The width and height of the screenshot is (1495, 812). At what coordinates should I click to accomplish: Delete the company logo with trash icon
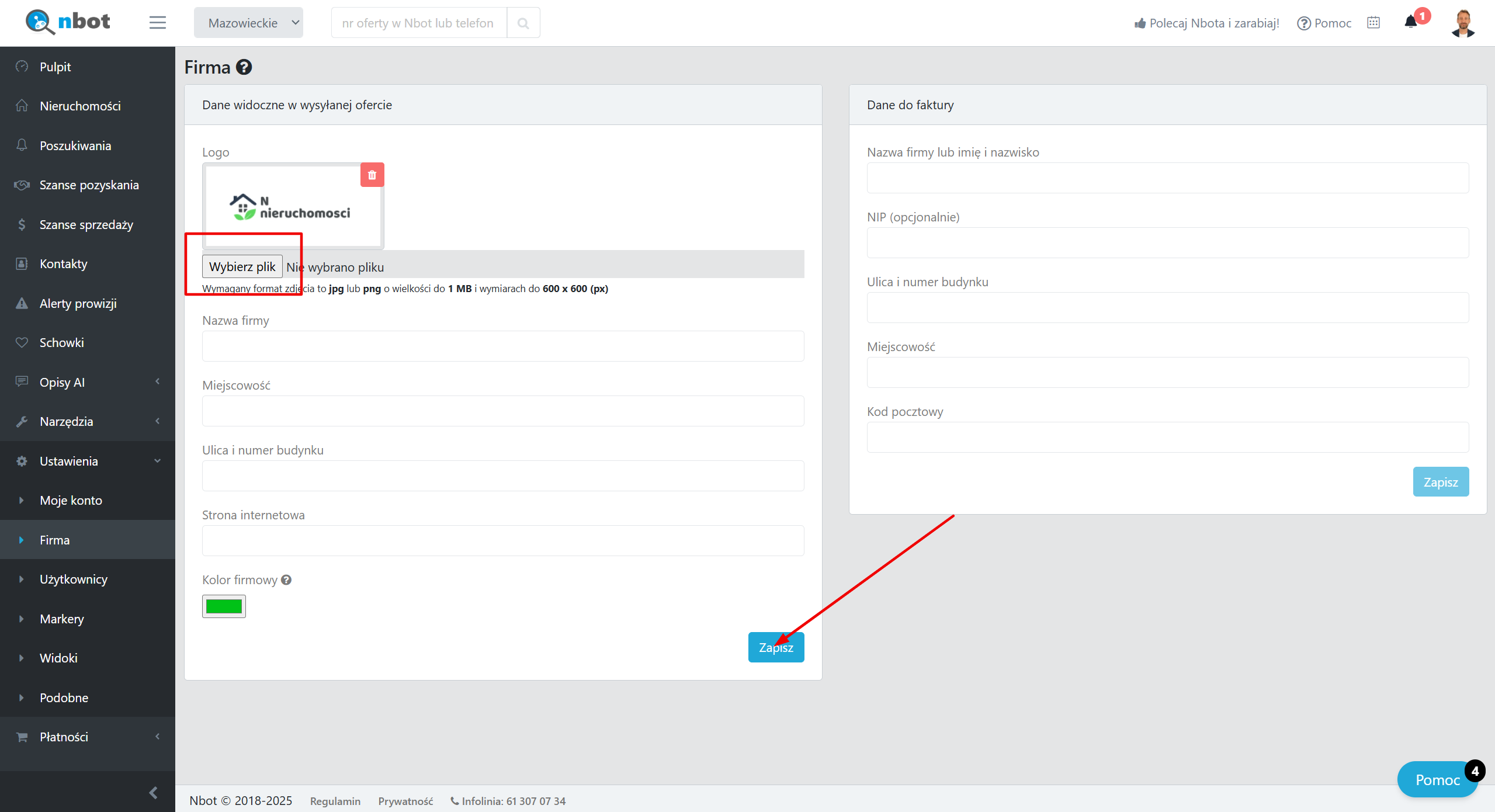click(372, 175)
